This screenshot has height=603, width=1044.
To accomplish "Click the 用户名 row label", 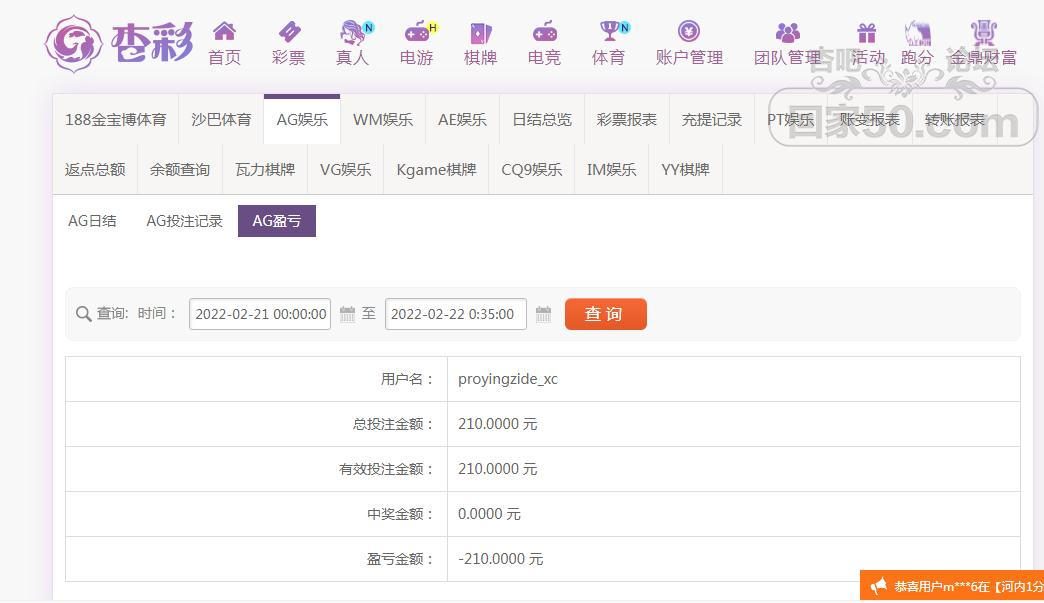I will tap(407, 379).
